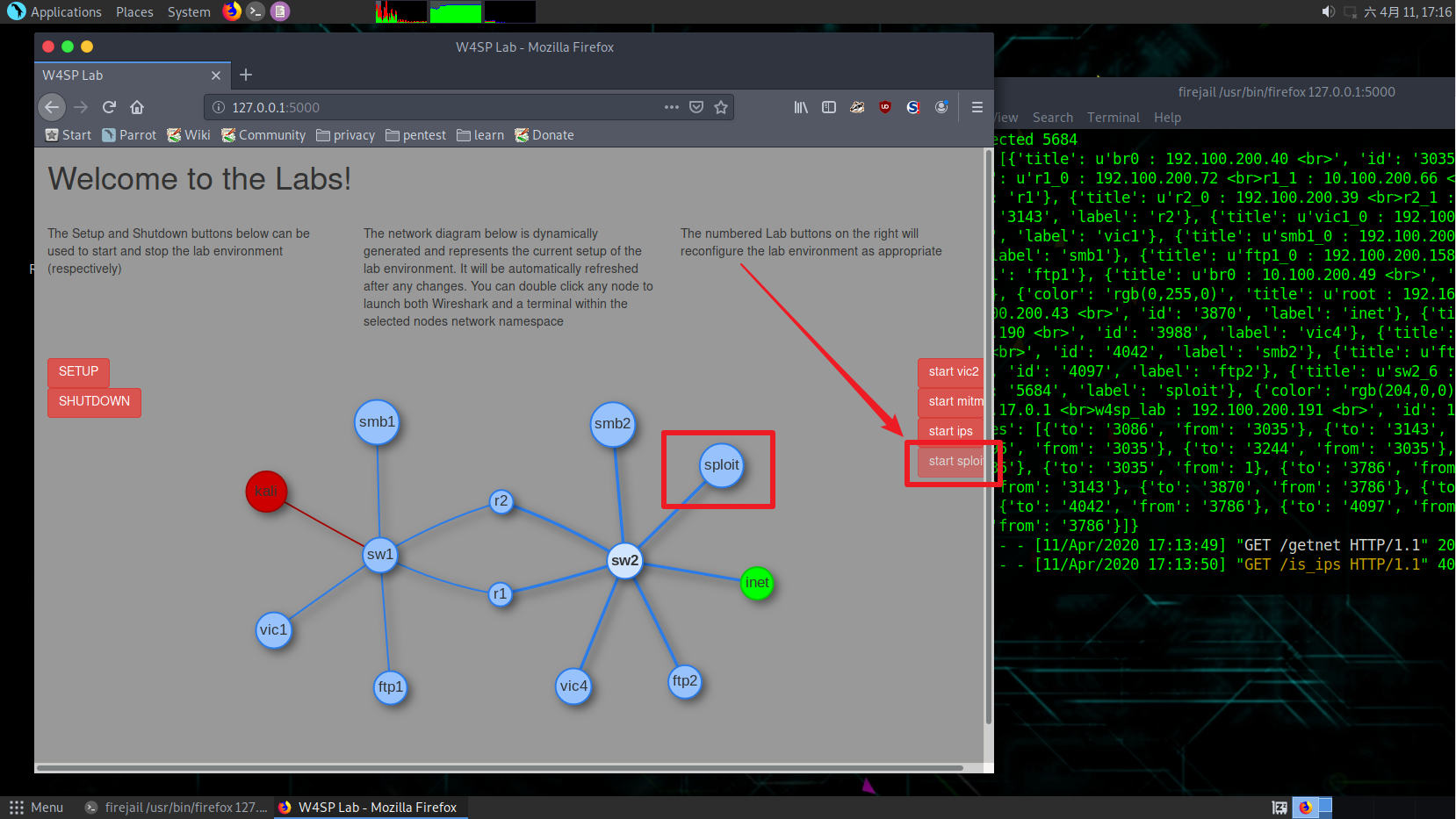Open the Library icon in the toolbar

[801, 107]
